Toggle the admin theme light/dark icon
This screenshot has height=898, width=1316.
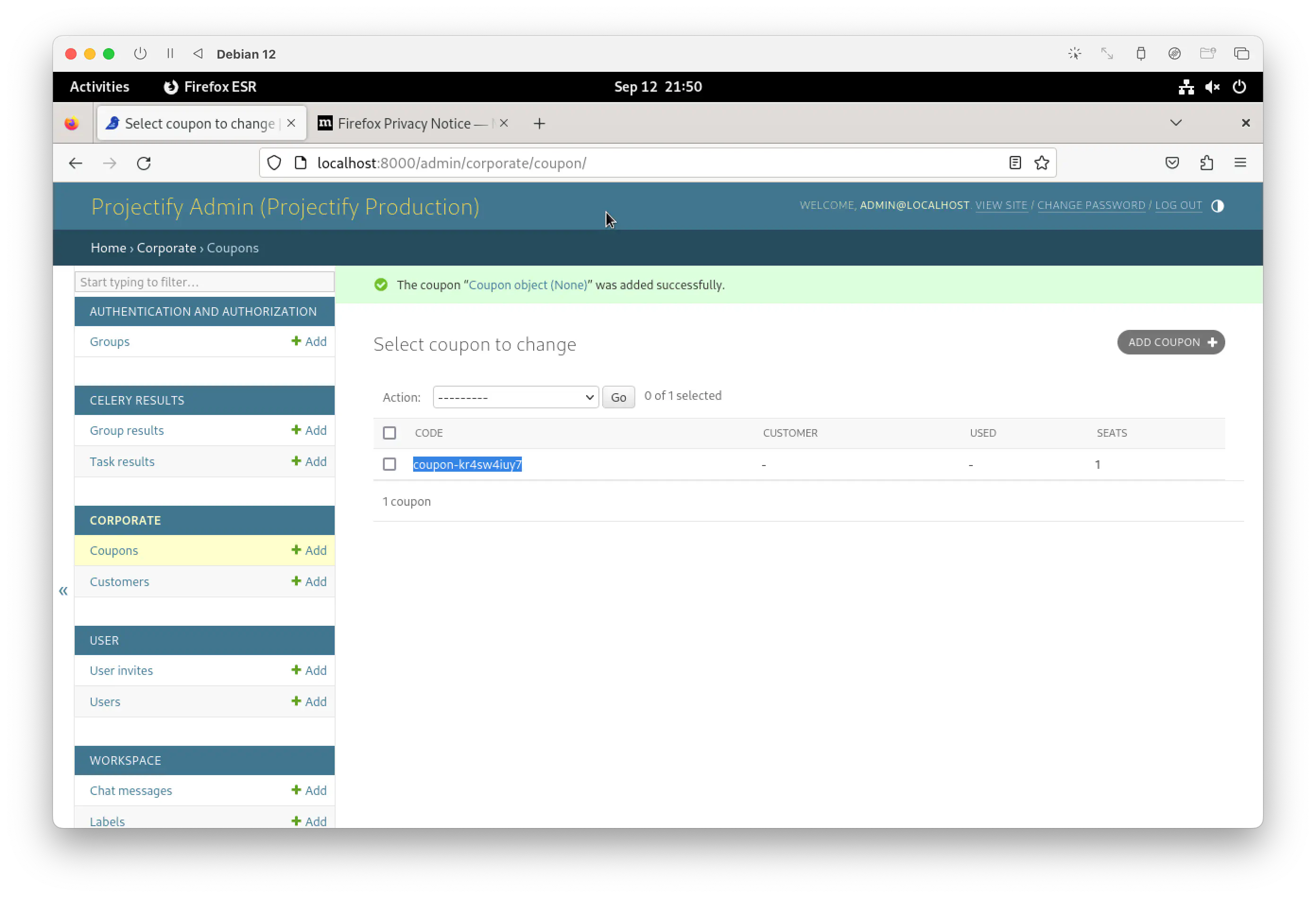pos(1218,206)
